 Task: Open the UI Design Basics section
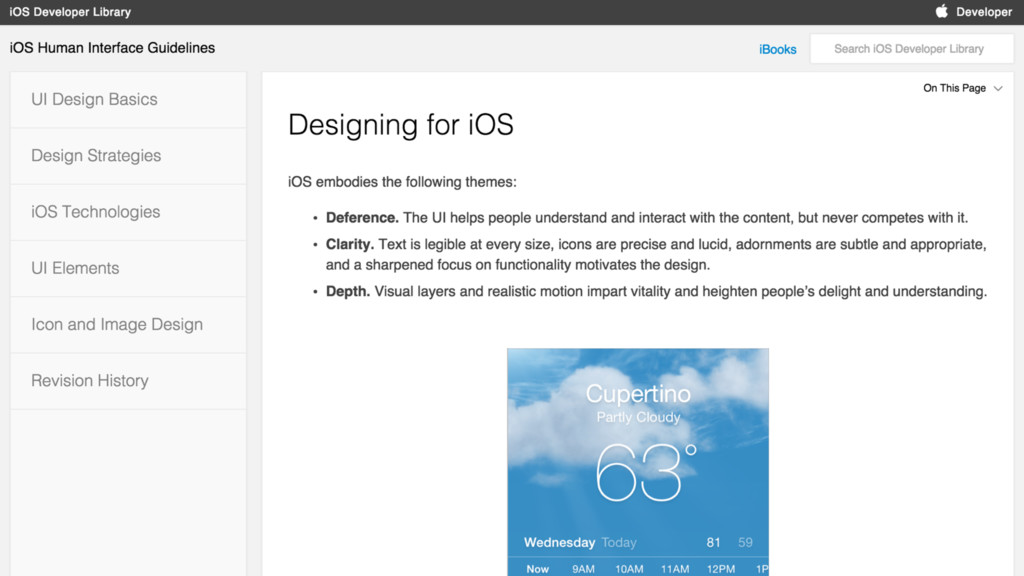[129, 99]
